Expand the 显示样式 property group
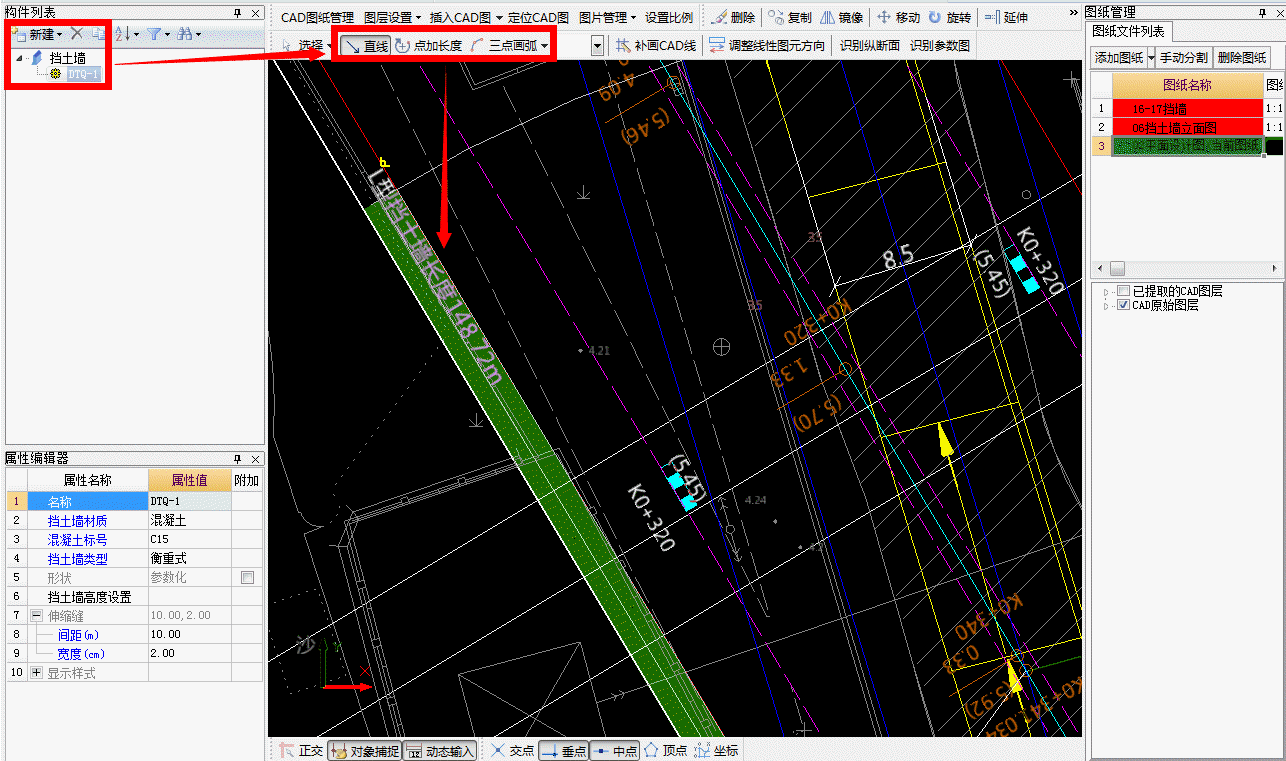This screenshot has width=1286, height=761. 37,673
